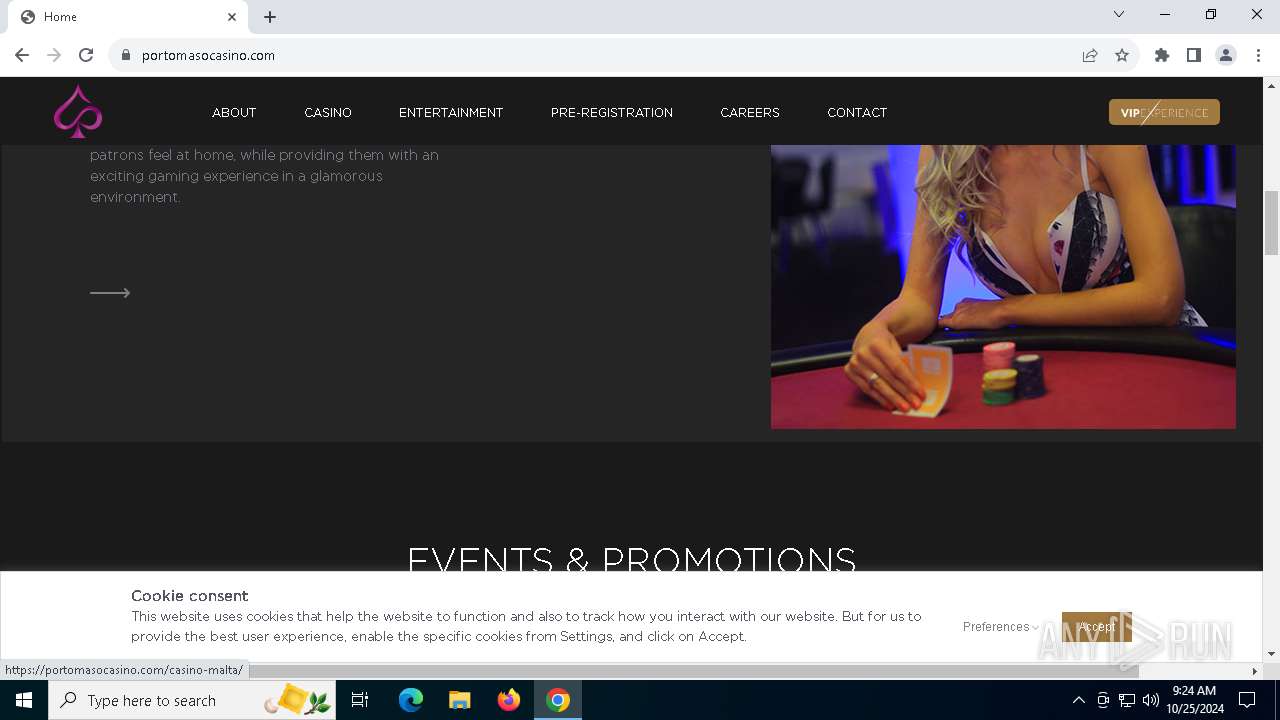Click the Chrome taskbar icon
1280x720 pixels.
(x=558, y=700)
